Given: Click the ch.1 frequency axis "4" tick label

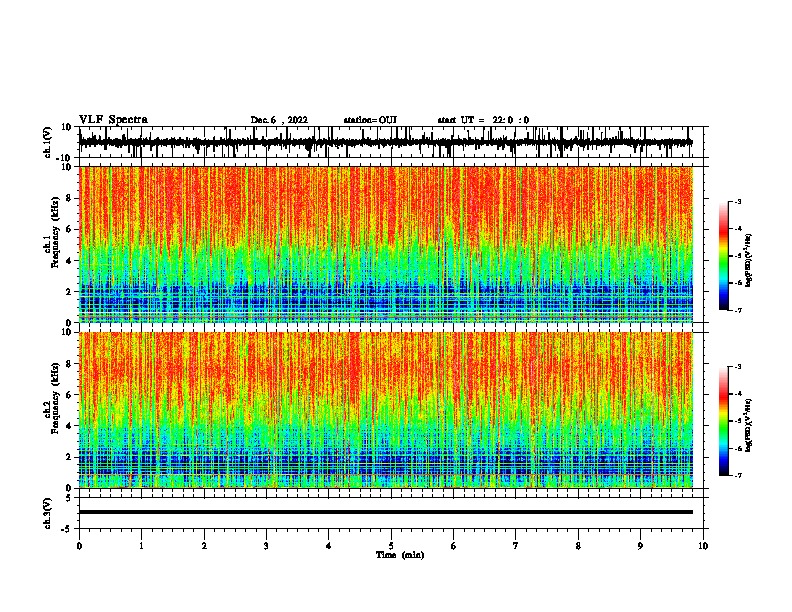Looking at the screenshot, I should (69, 261).
